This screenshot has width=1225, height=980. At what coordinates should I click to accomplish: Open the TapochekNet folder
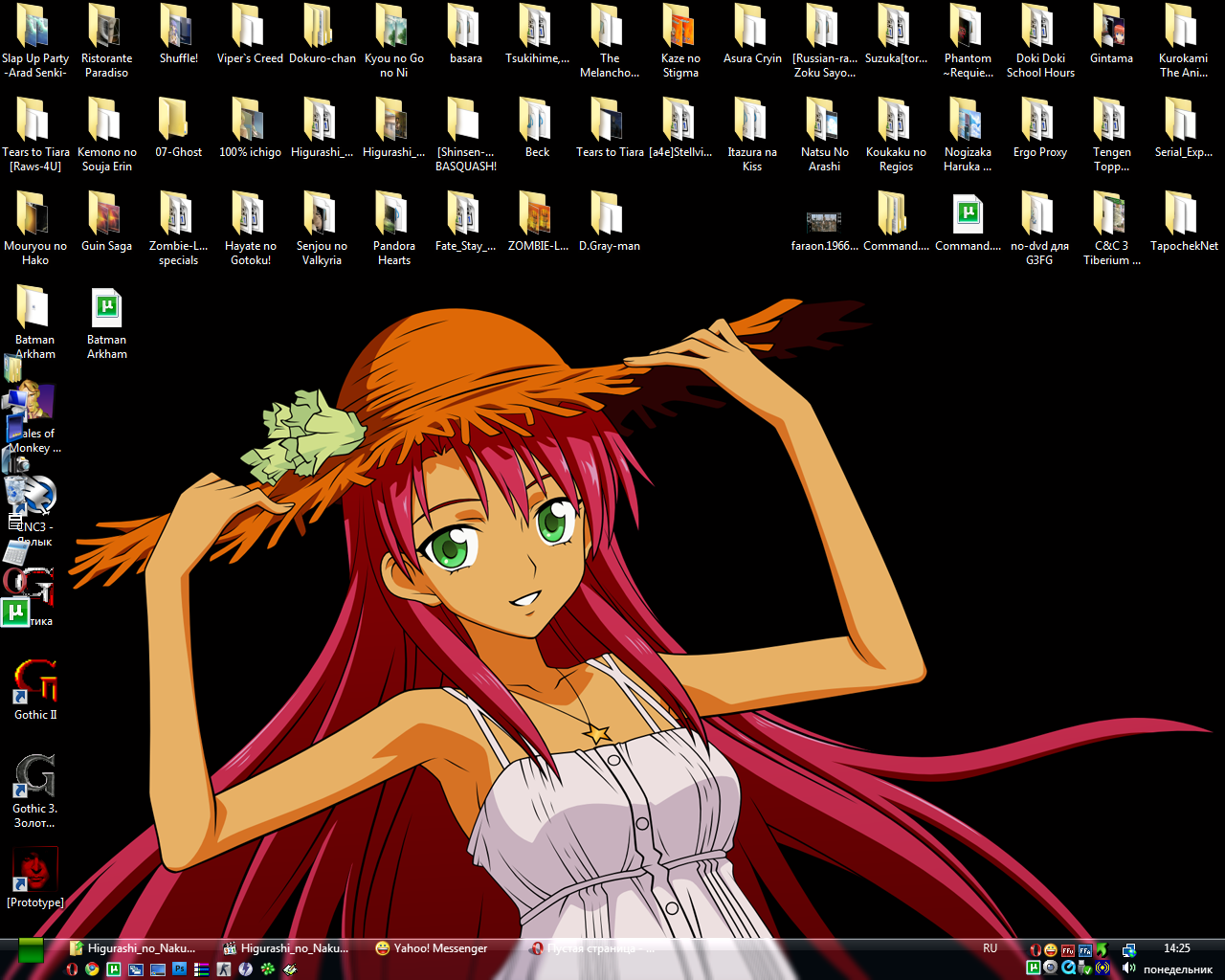(x=1184, y=222)
